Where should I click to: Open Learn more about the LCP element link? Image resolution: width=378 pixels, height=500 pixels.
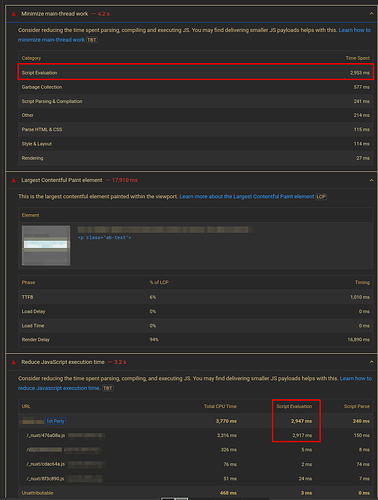[x=247, y=197]
